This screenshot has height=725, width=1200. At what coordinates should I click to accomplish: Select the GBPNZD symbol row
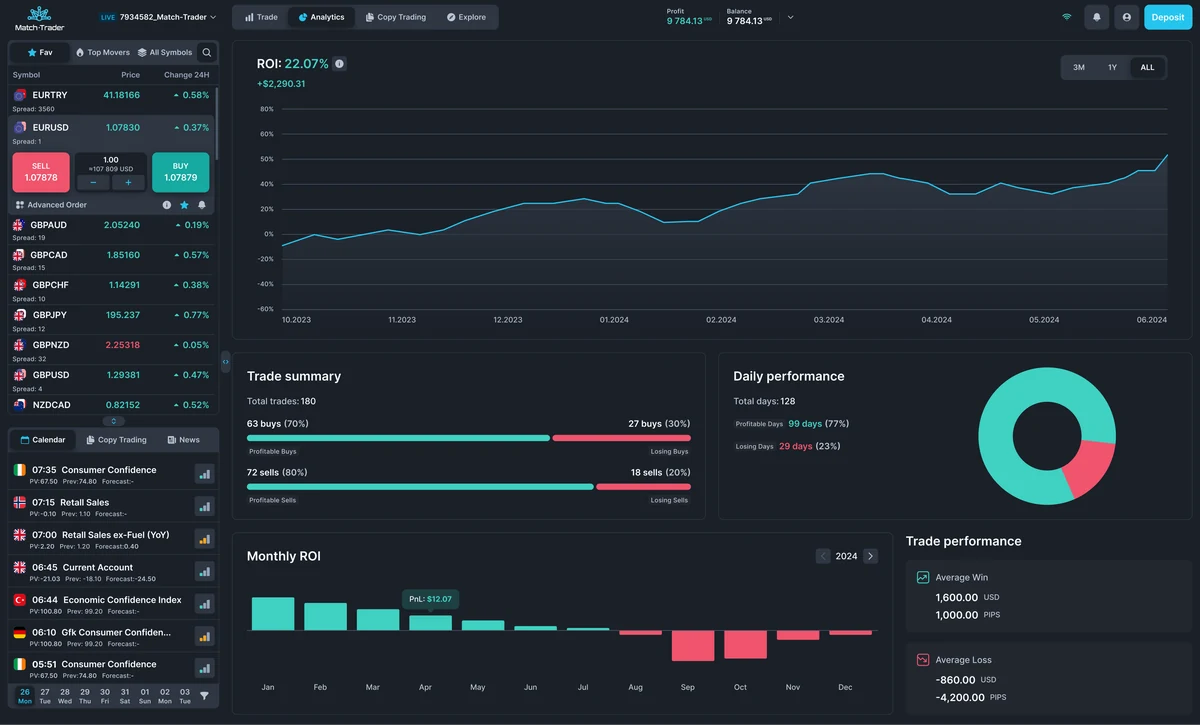click(x=113, y=350)
